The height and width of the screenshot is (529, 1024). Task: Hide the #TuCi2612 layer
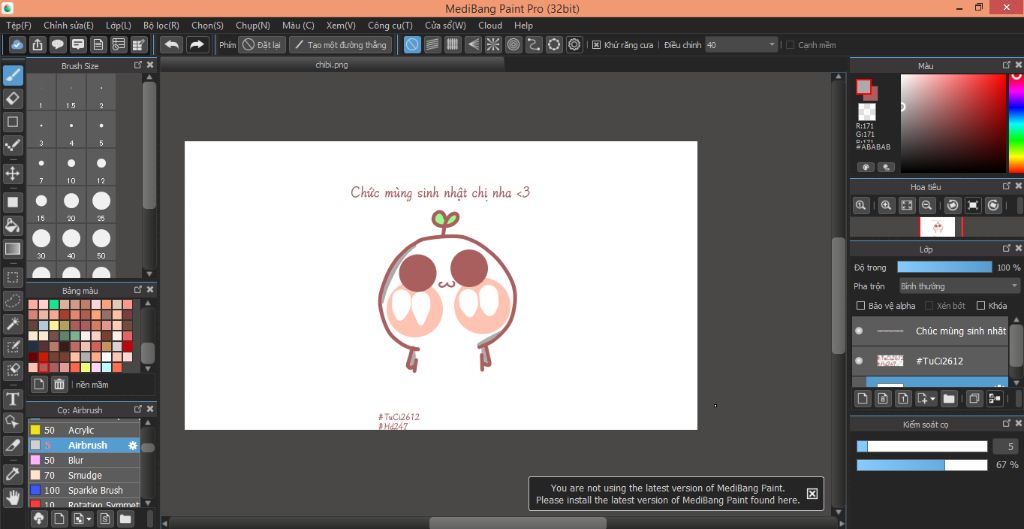point(859,361)
